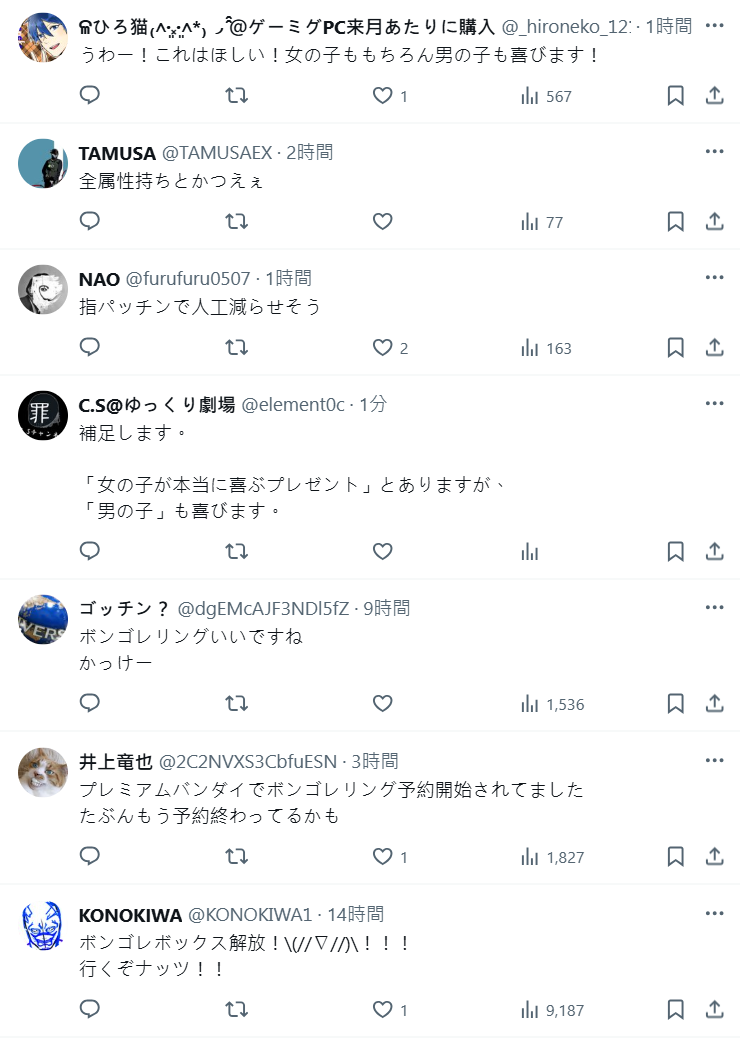The height and width of the screenshot is (1043, 740).
Task: Share C.S@ゆっくり劇場's tweet
Action: click(x=715, y=551)
